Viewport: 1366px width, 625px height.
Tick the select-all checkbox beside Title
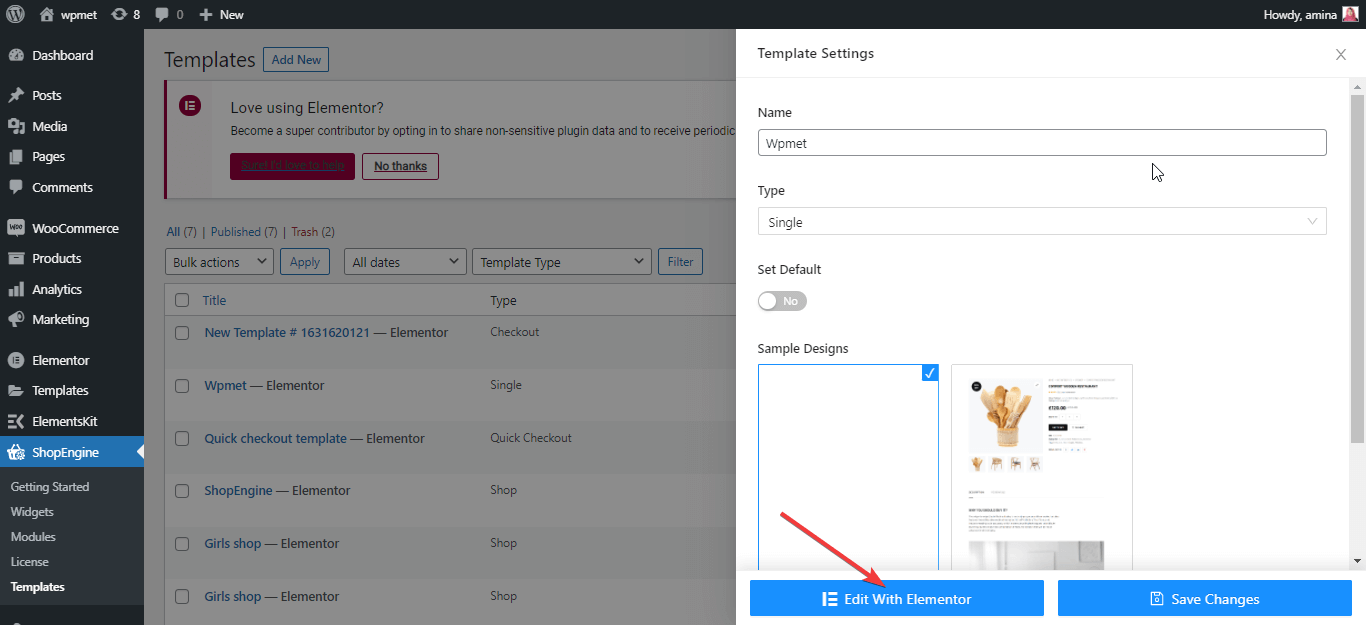coord(182,300)
